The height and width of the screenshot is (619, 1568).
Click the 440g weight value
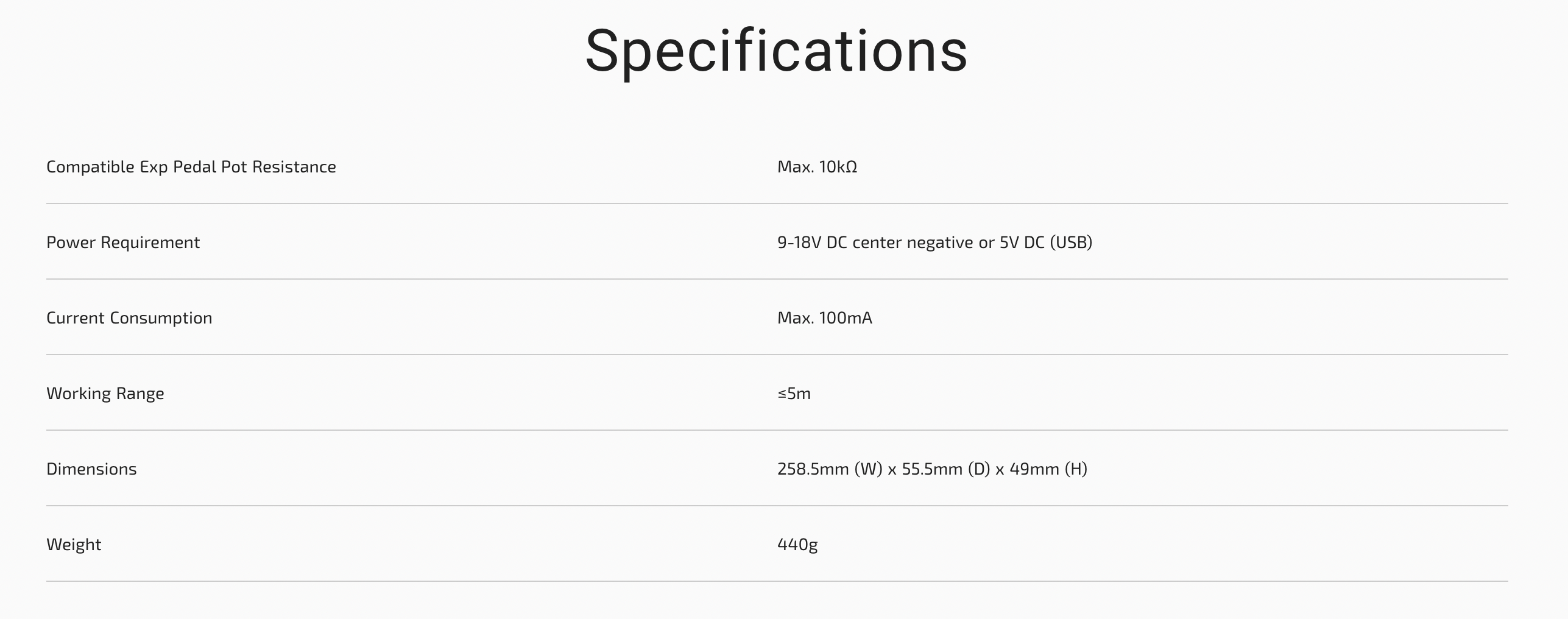(x=797, y=545)
